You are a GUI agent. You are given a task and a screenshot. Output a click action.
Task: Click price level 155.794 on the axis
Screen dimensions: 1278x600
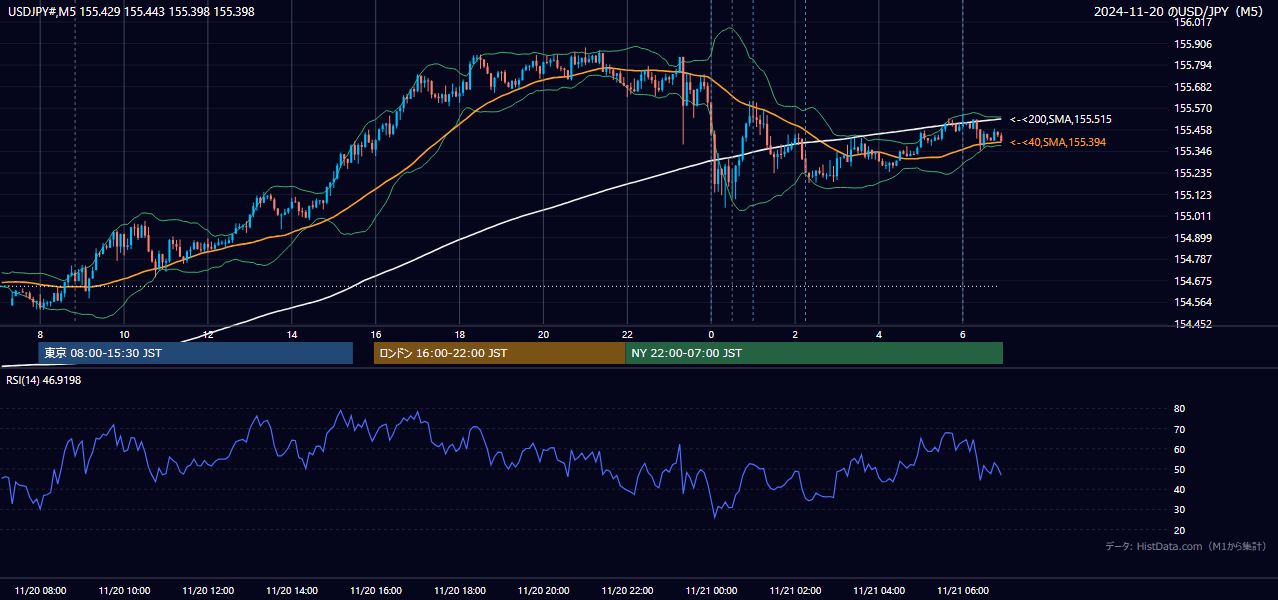(1193, 66)
